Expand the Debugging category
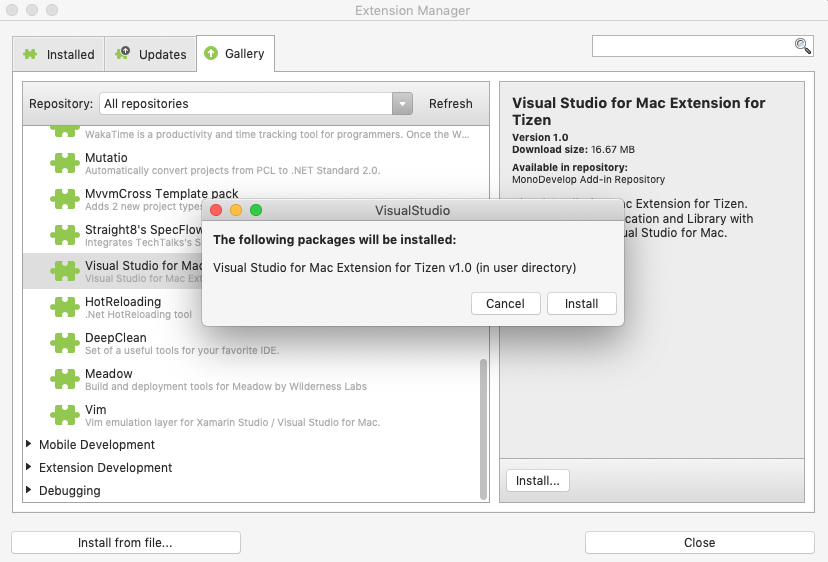The image size is (828, 562). coord(28,491)
